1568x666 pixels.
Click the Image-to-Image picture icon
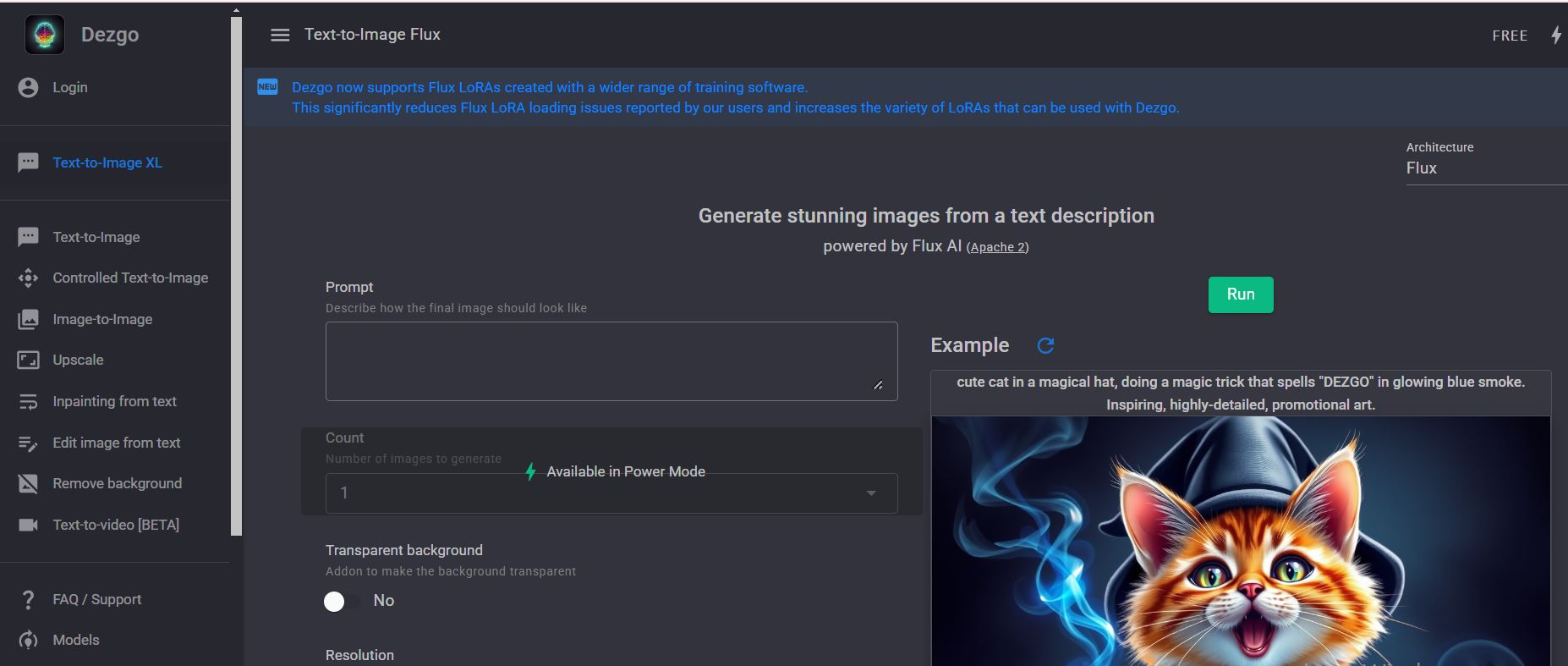tap(28, 319)
